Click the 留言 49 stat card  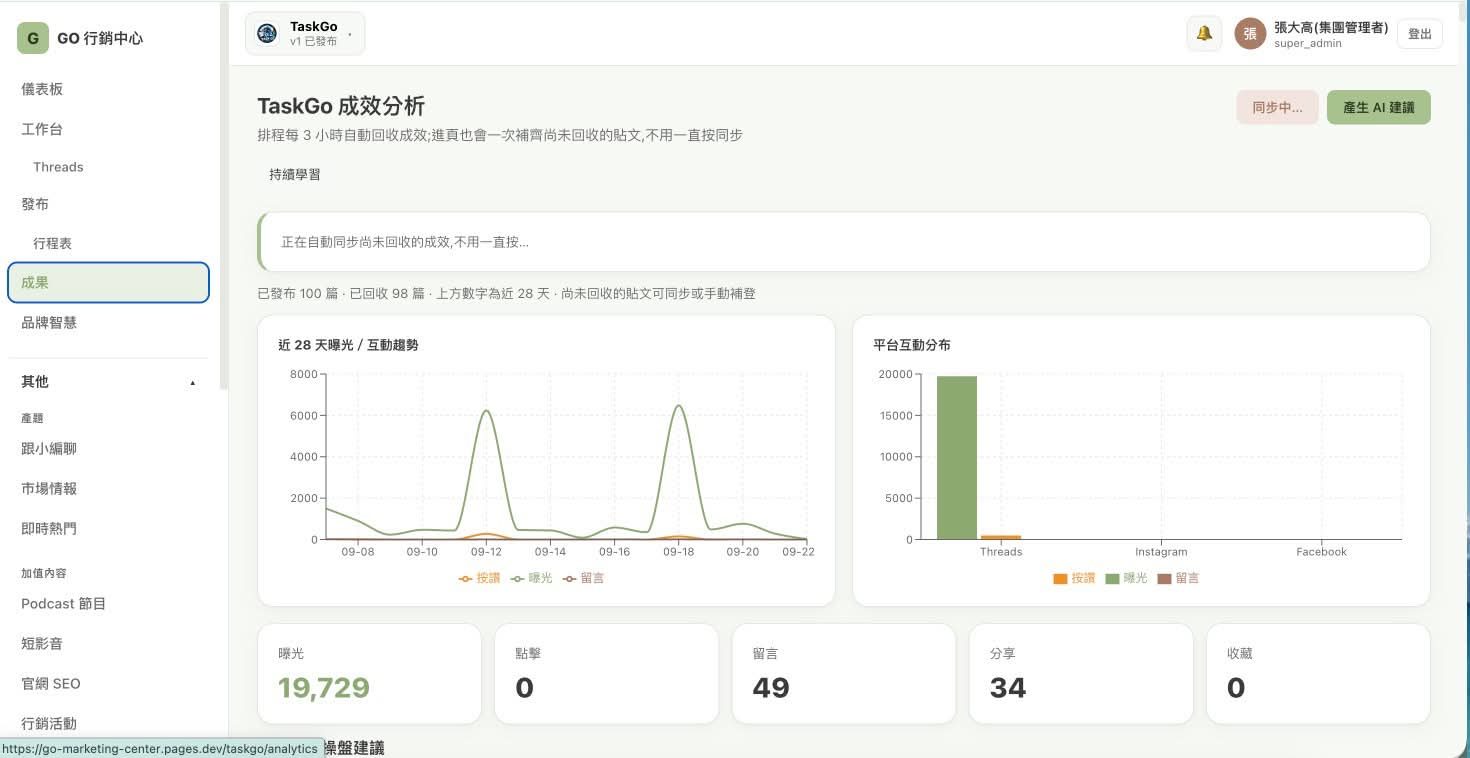coord(844,674)
